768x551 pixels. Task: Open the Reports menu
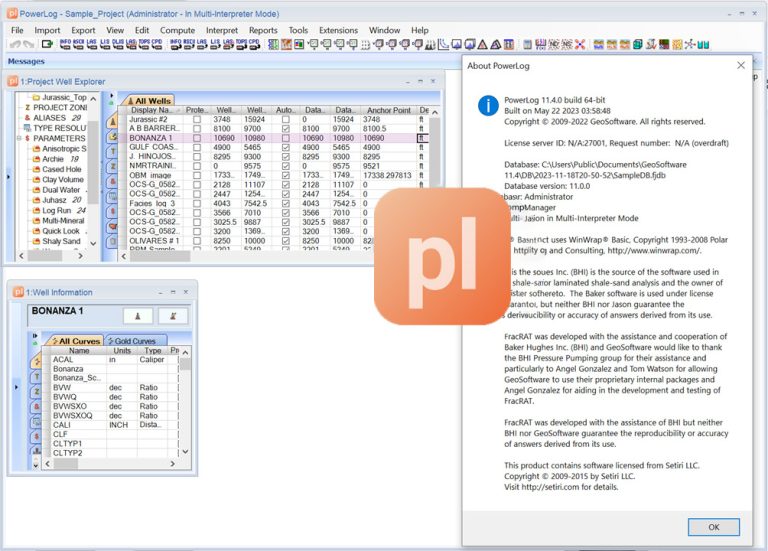[x=263, y=30]
